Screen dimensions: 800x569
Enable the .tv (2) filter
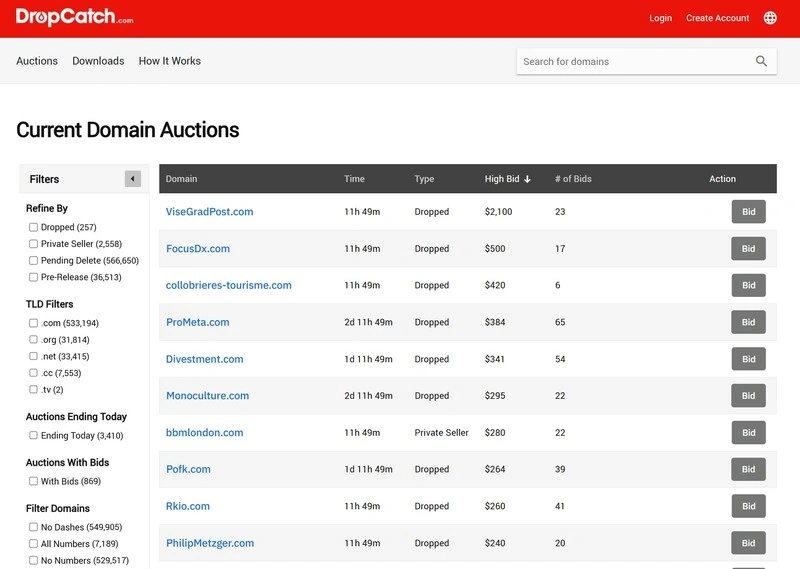click(33, 389)
